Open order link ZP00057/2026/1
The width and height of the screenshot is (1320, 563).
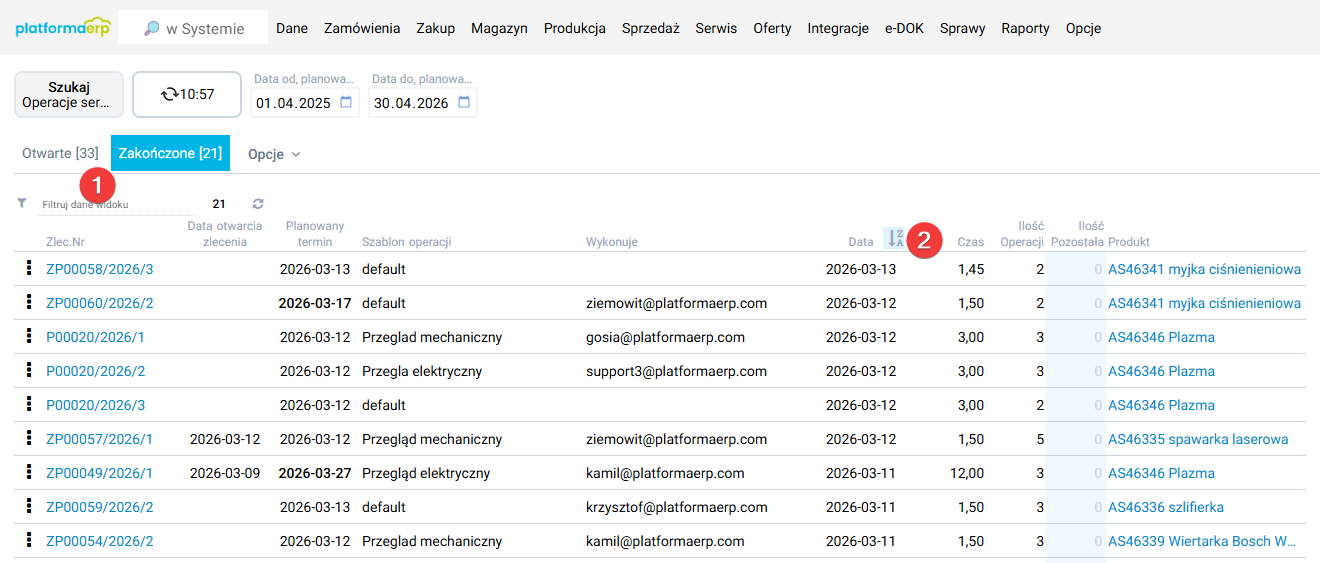coord(100,439)
